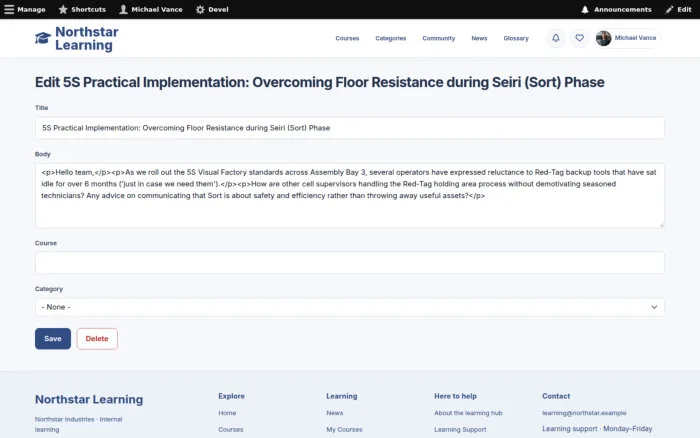
Task: Click the user silhouette icon in admin toolbar
Action: click(123, 9)
